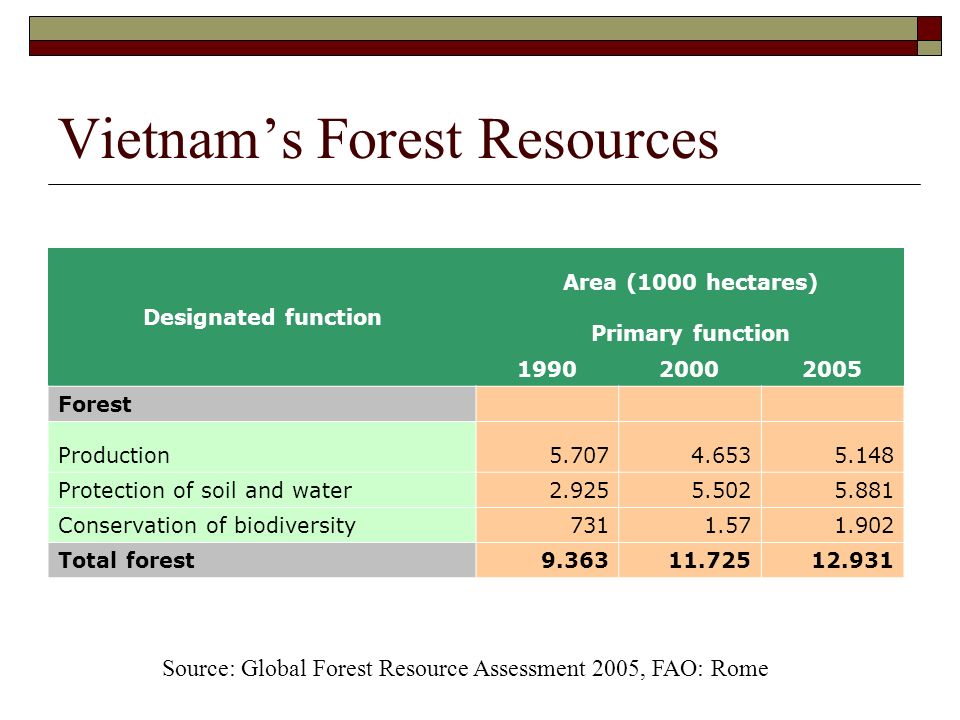Select the slide title 'Vietnam's Forest Resources'
Viewport: 960px width, 720px height.
point(388,139)
